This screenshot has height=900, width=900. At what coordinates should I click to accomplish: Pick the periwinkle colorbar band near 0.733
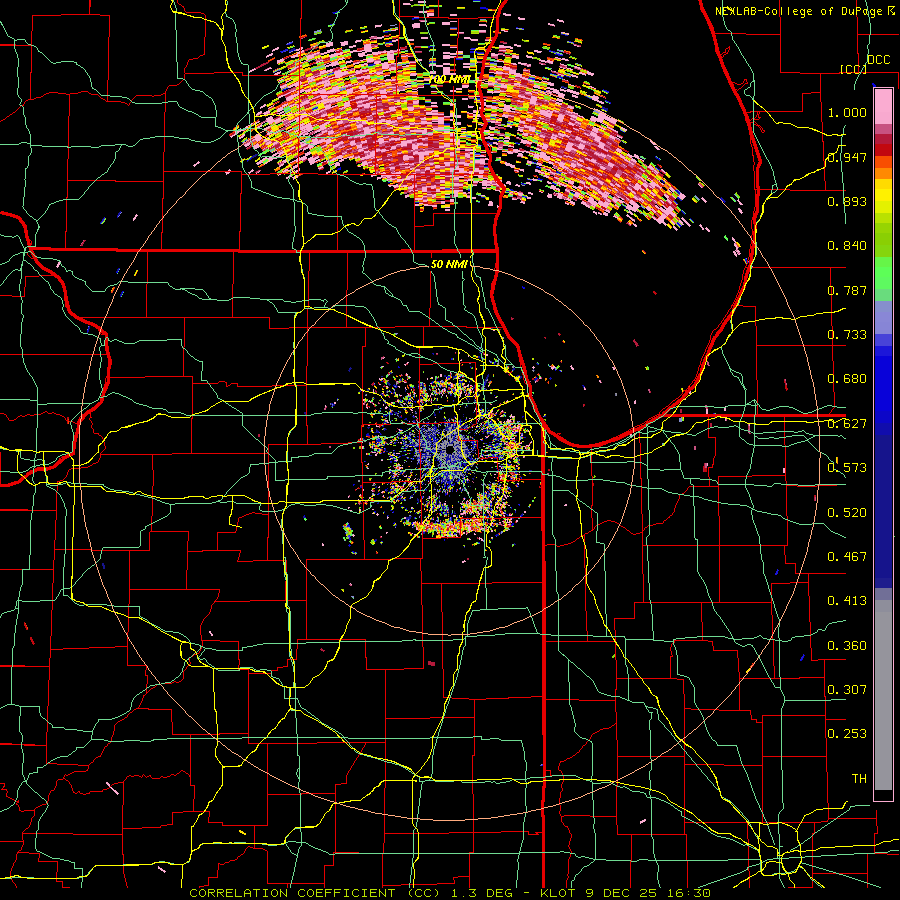pos(883,317)
